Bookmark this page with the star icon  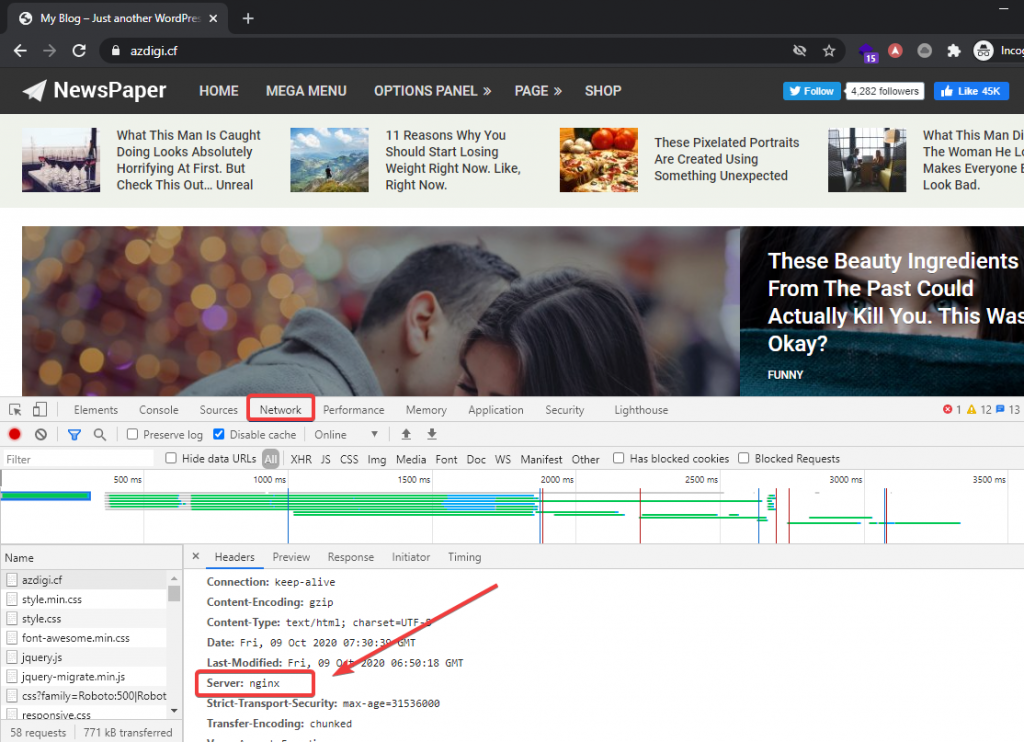tap(829, 51)
